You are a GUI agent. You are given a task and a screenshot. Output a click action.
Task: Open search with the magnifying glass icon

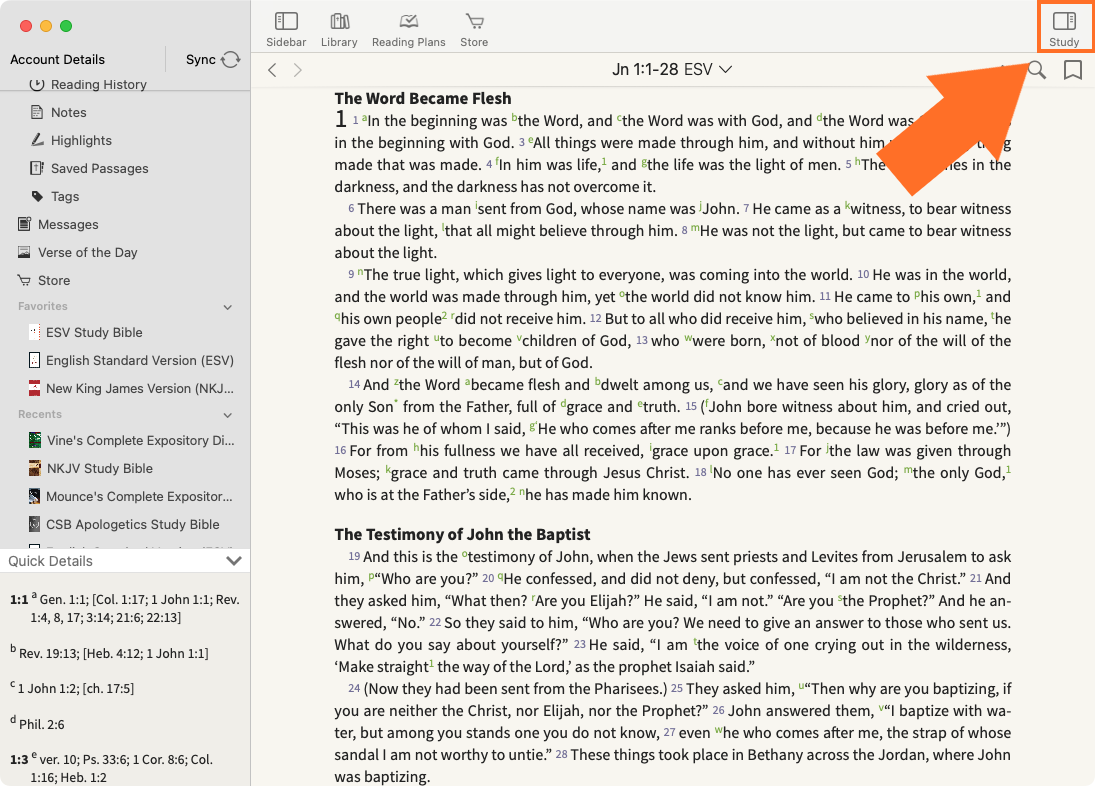[x=1036, y=70]
